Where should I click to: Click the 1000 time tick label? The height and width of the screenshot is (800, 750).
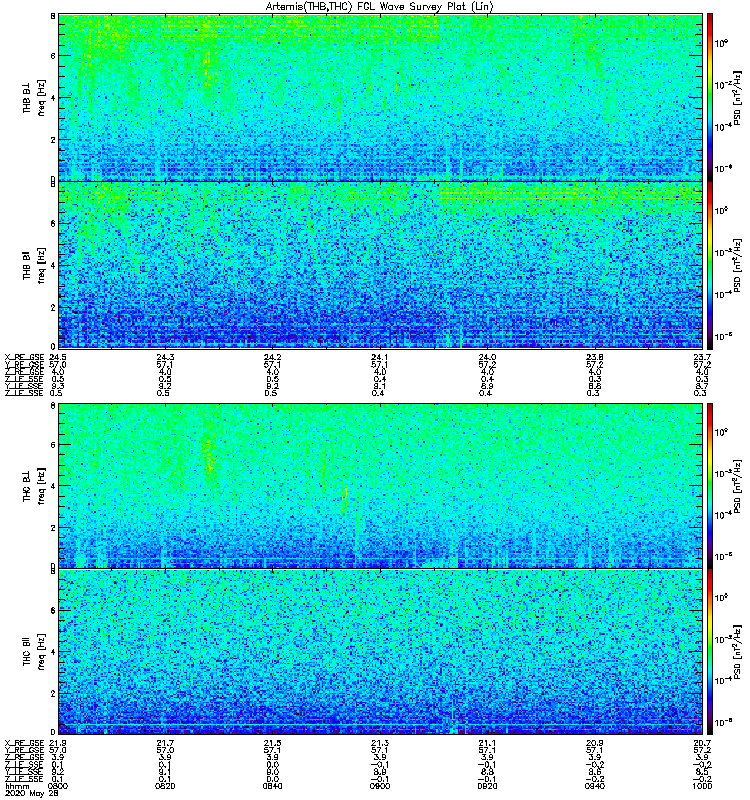[x=702, y=786]
